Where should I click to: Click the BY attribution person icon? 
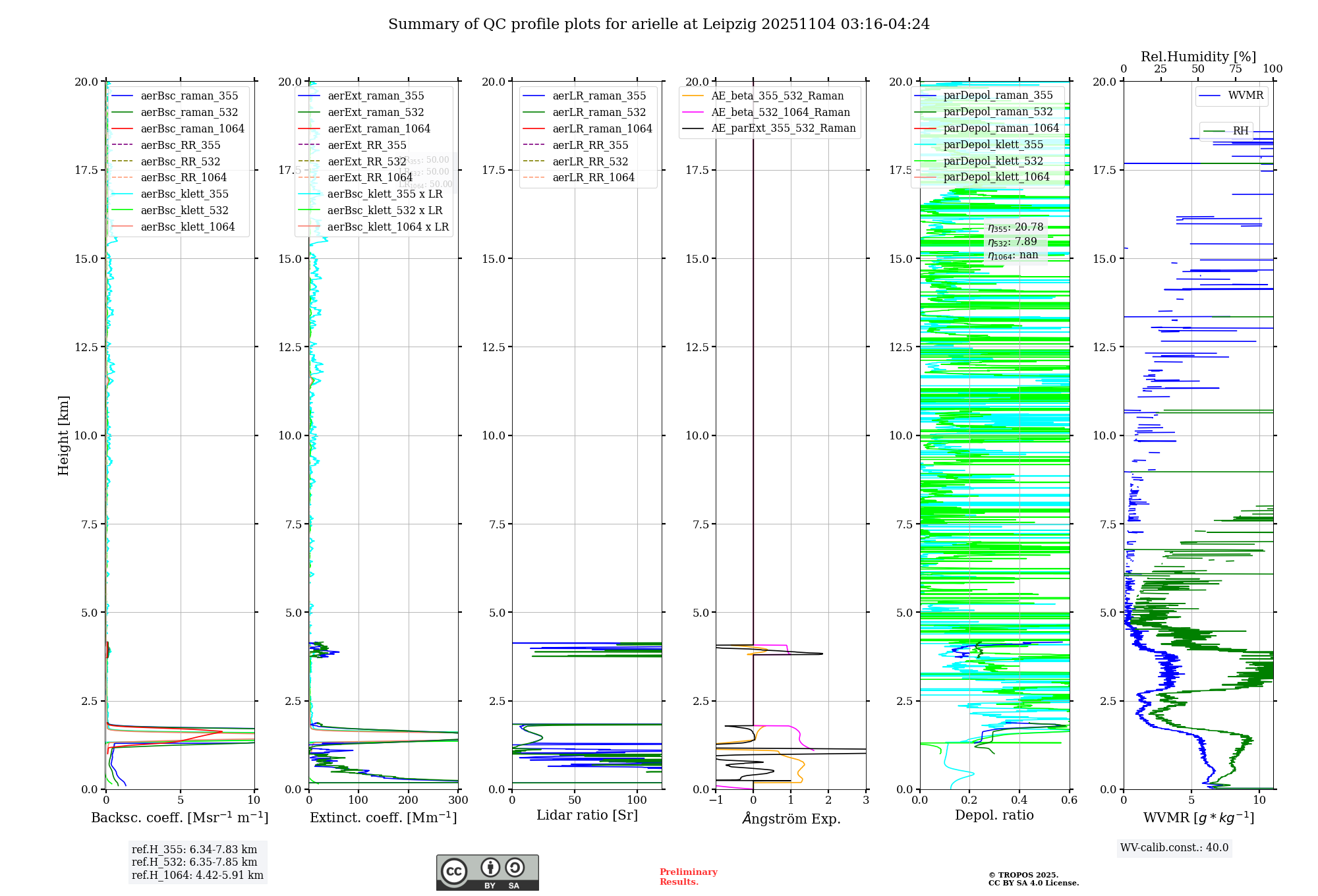[490, 868]
